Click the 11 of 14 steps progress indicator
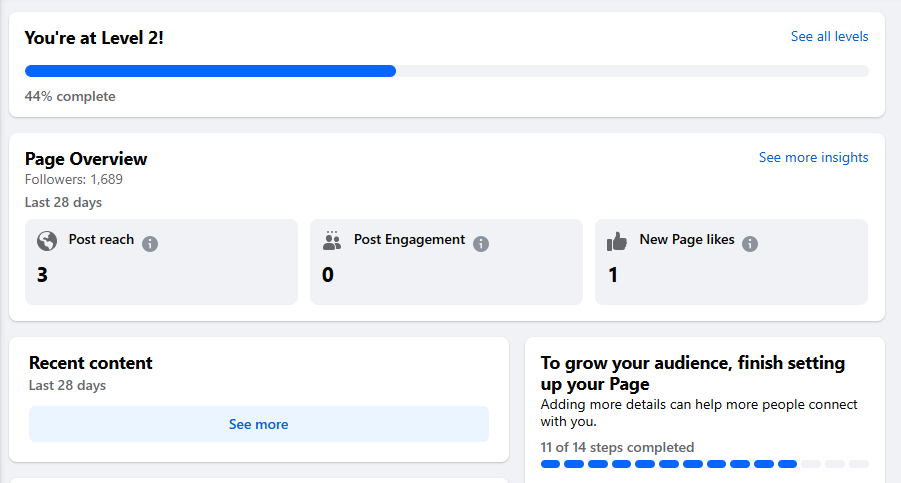901x483 pixels. pyautogui.click(x=704, y=464)
